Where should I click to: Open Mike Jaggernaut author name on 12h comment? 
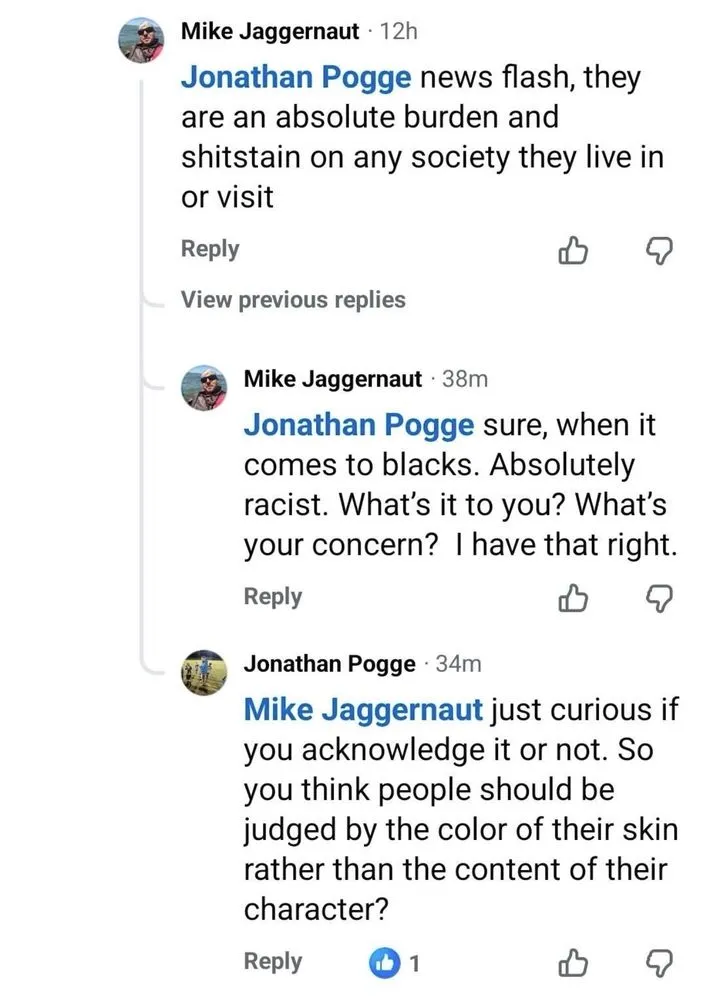(x=269, y=32)
